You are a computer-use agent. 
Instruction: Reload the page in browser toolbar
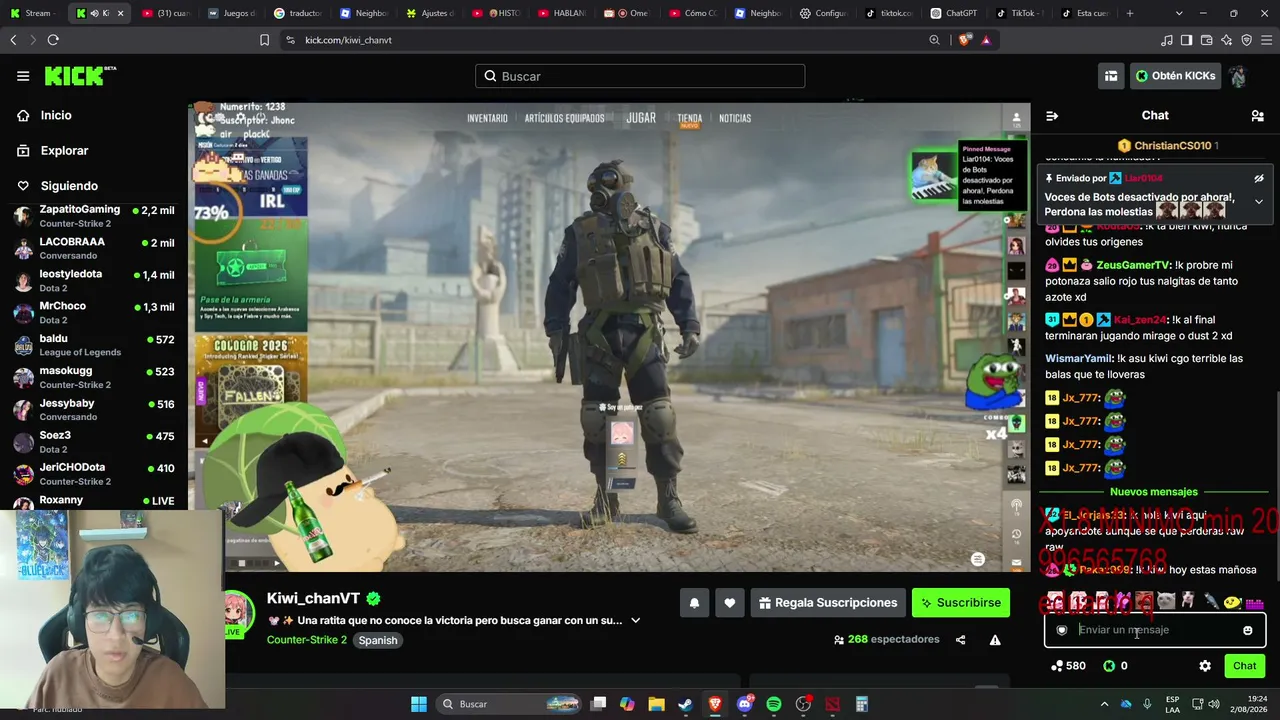[x=53, y=40]
